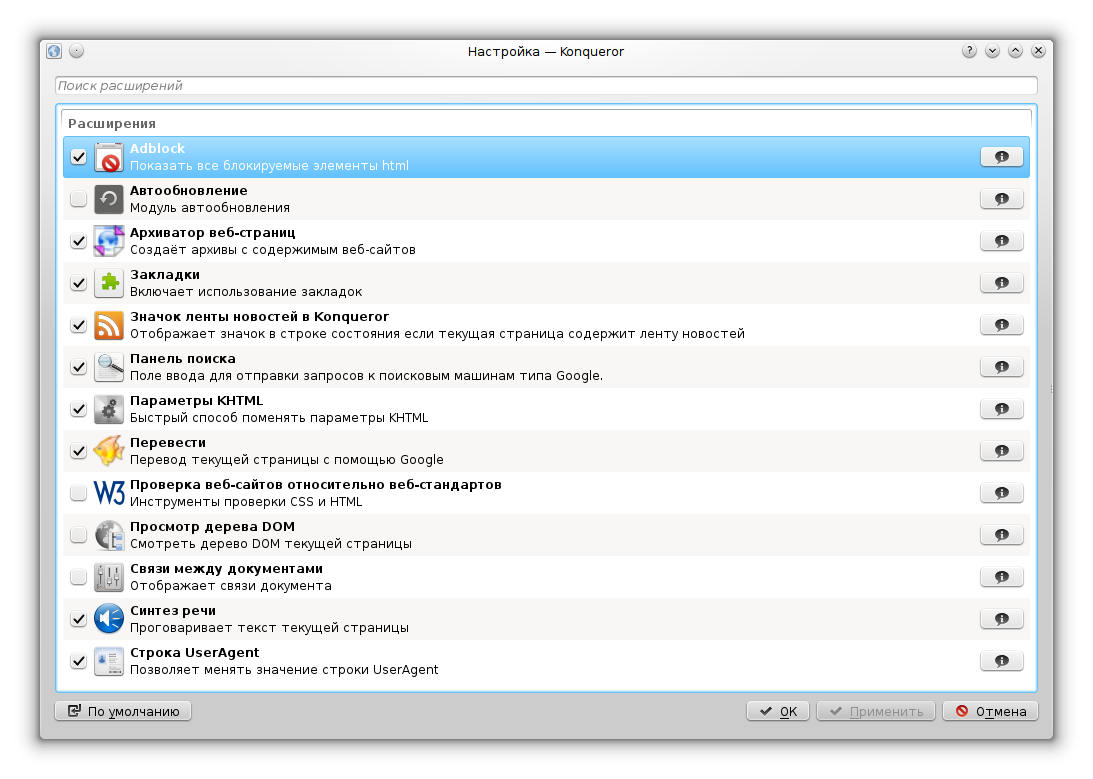Enable the Автообновление extension
Screen dimensions: 1093x779
pos(78,198)
